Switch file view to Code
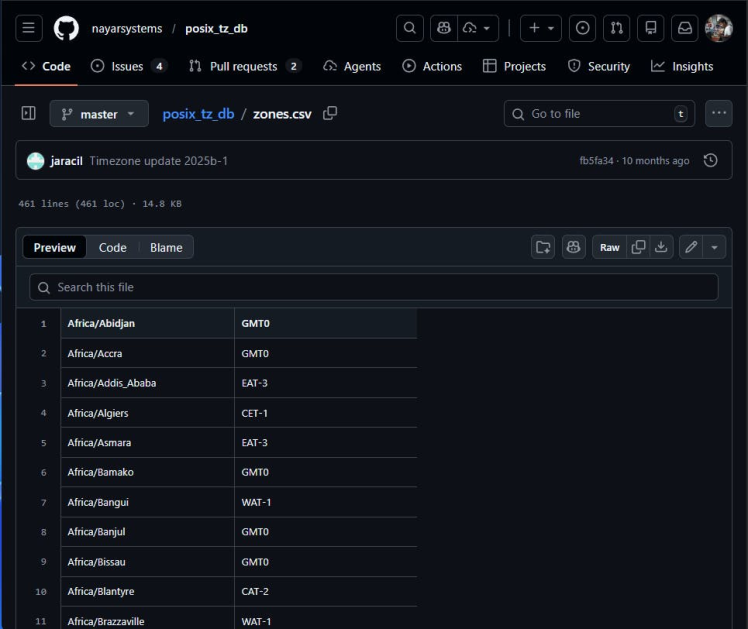The height and width of the screenshot is (629, 748). (x=112, y=248)
